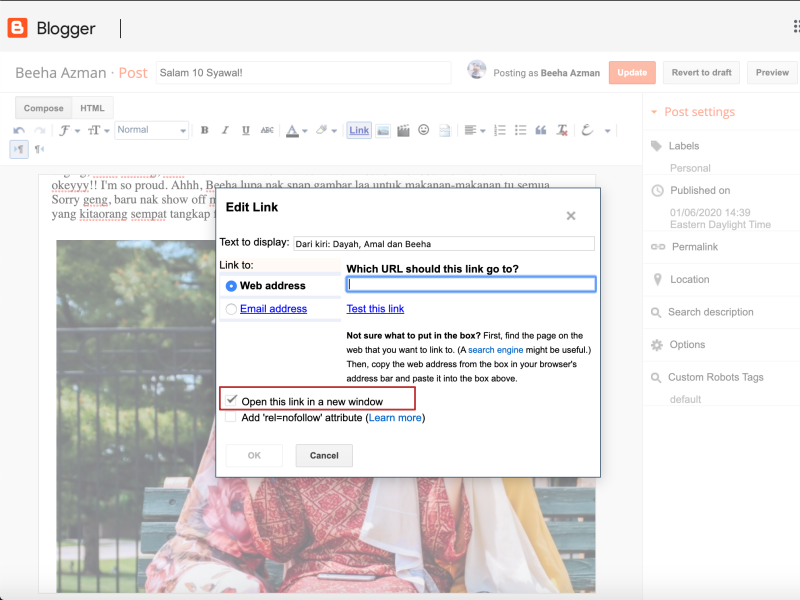
Task: Enable the Add 'rel=nofollow' attribute checkbox
Action: [232, 417]
